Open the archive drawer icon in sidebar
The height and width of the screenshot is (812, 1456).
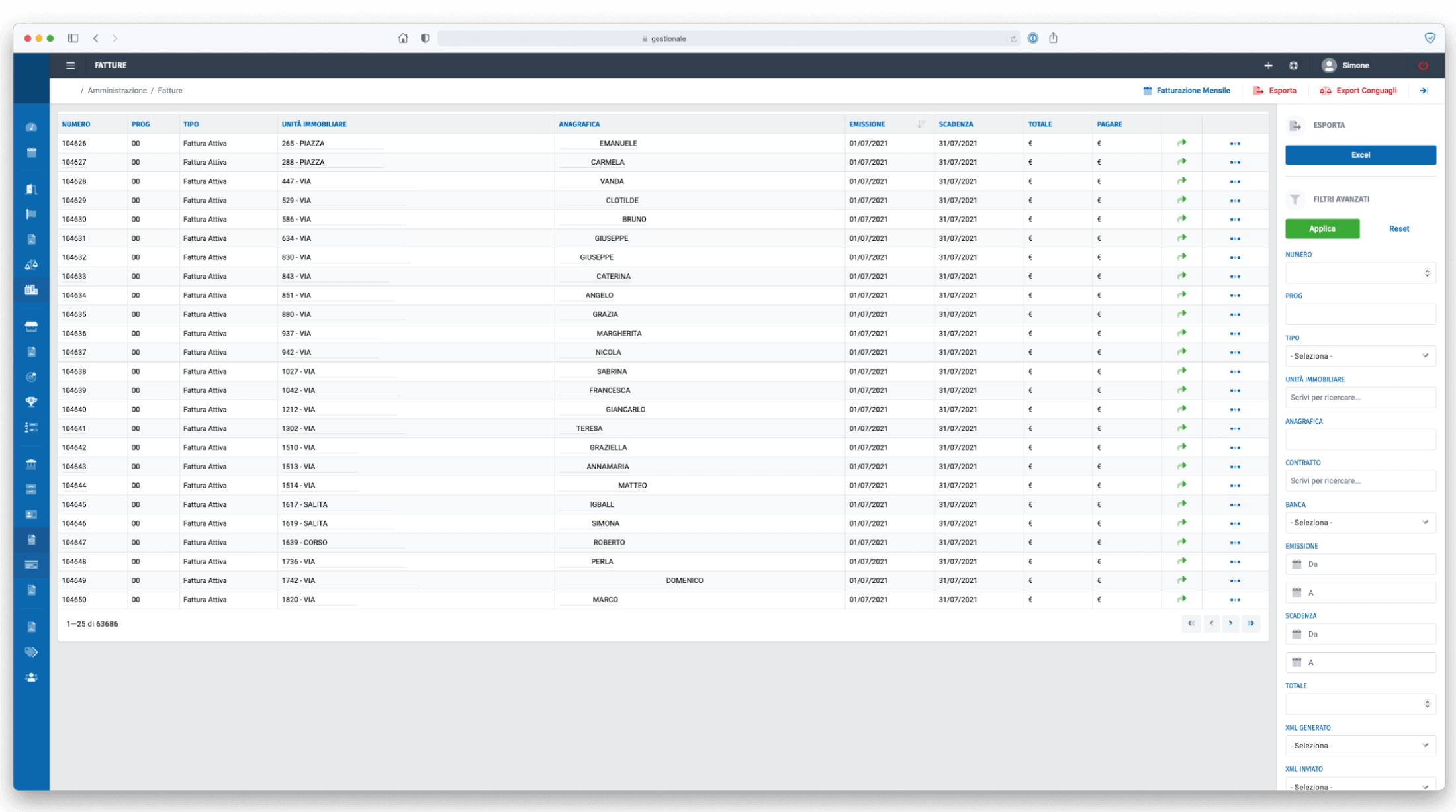coord(31,489)
